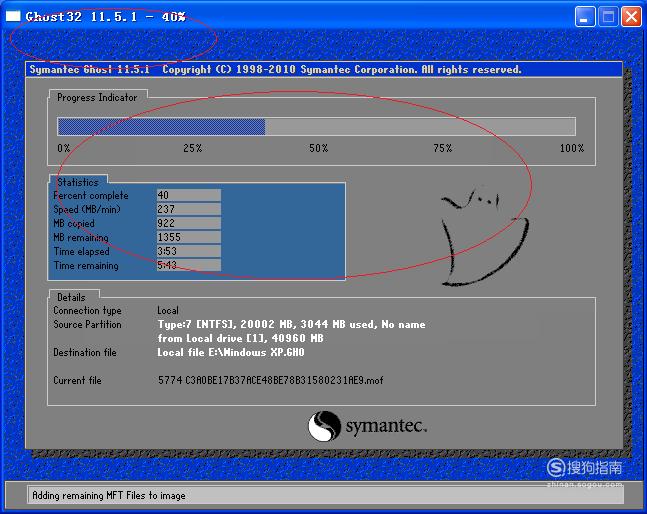647x514 pixels.
Task: Click the 'Details' group label
Action: 71,297
